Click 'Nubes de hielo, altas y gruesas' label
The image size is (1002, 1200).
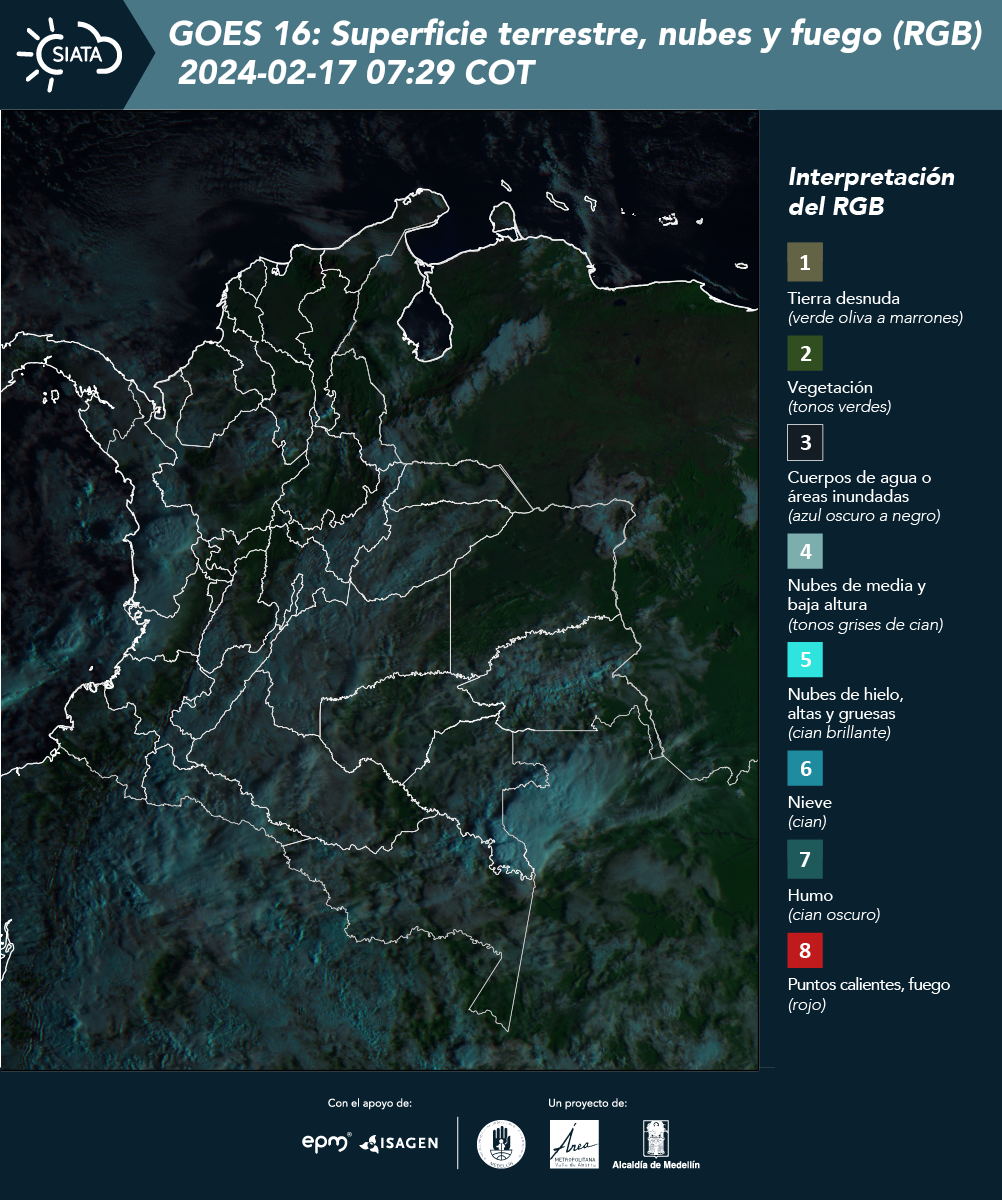tap(846, 704)
